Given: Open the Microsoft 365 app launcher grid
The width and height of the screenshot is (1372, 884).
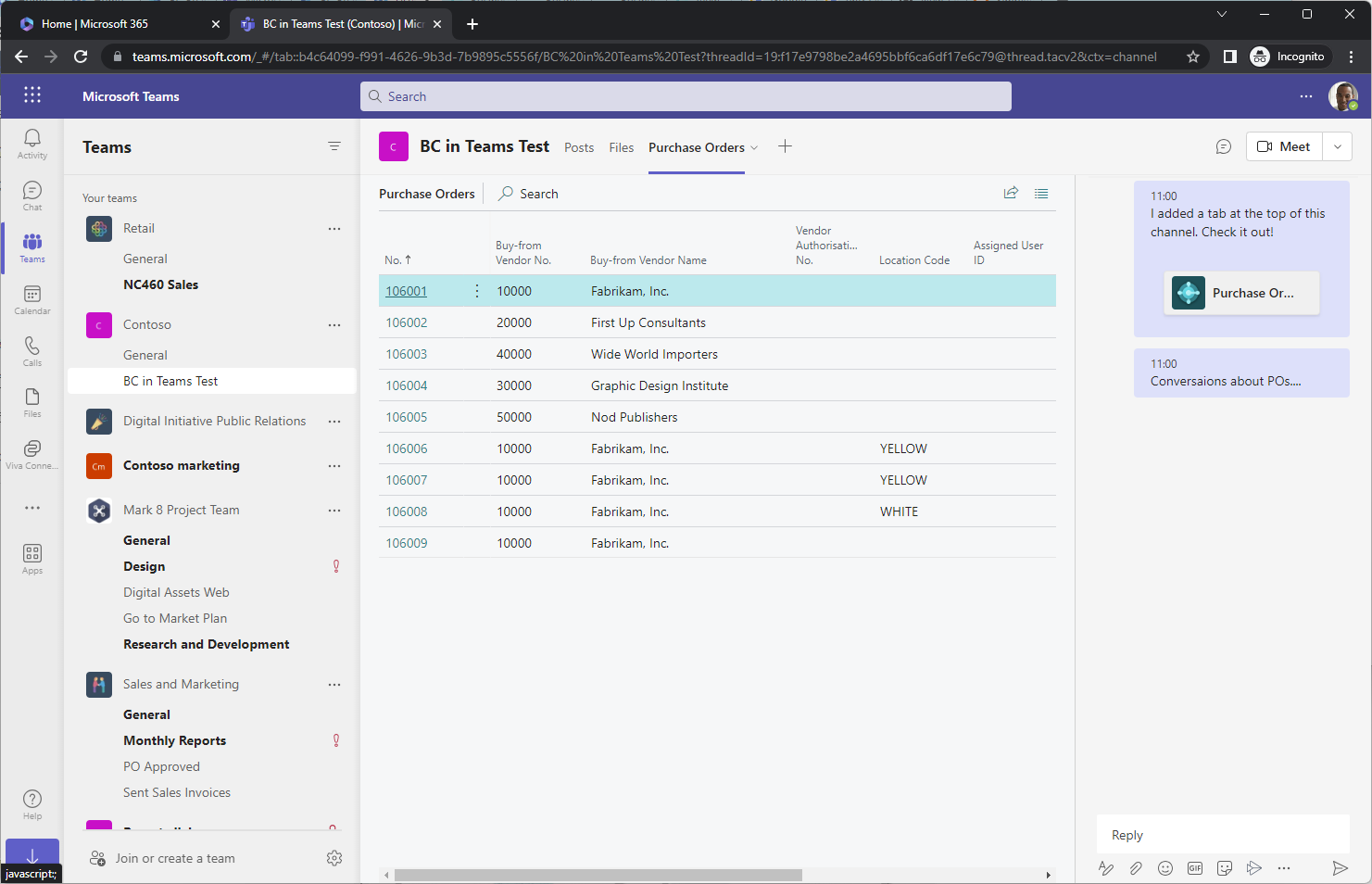Looking at the screenshot, I should pyautogui.click(x=32, y=95).
